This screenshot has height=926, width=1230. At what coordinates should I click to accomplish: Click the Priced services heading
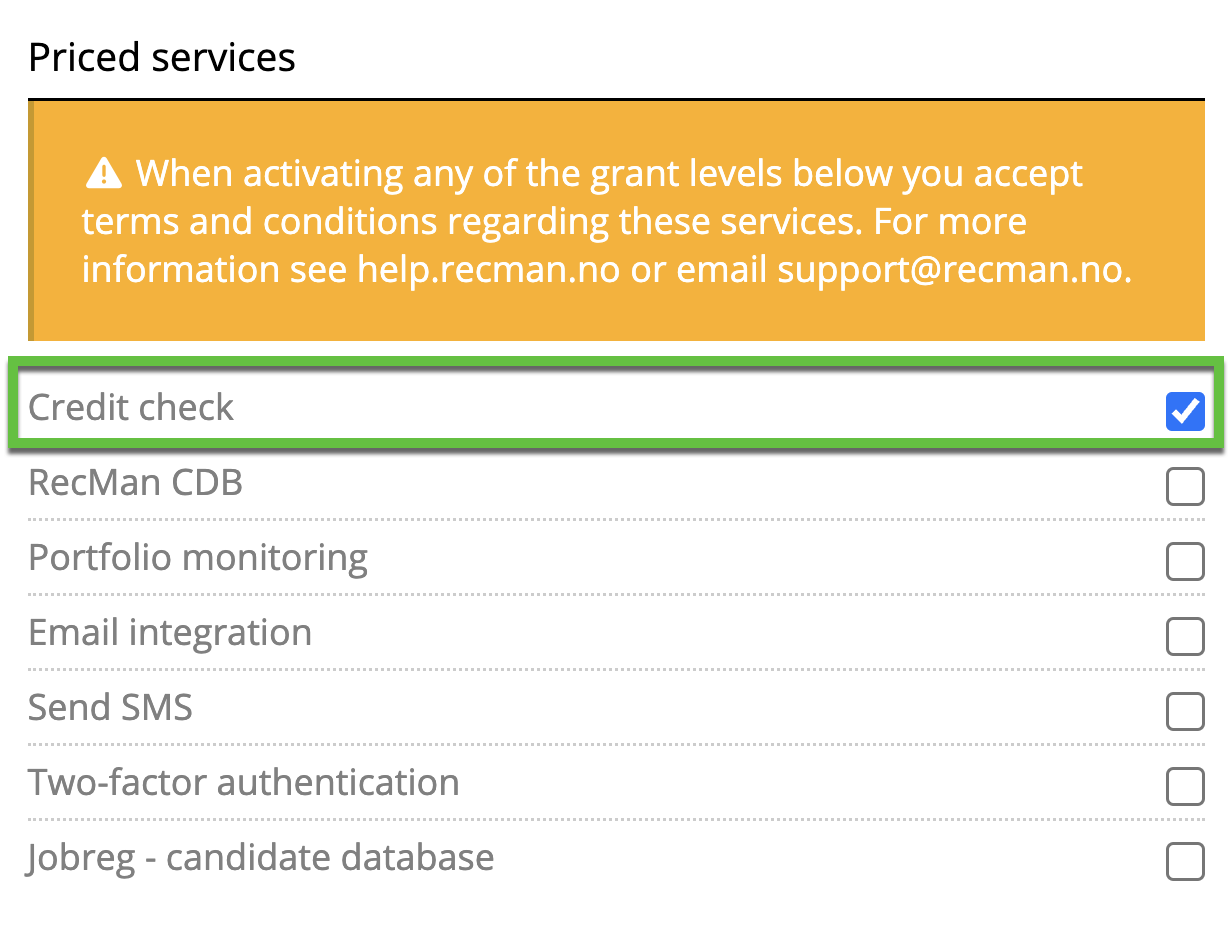click(x=161, y=57)
